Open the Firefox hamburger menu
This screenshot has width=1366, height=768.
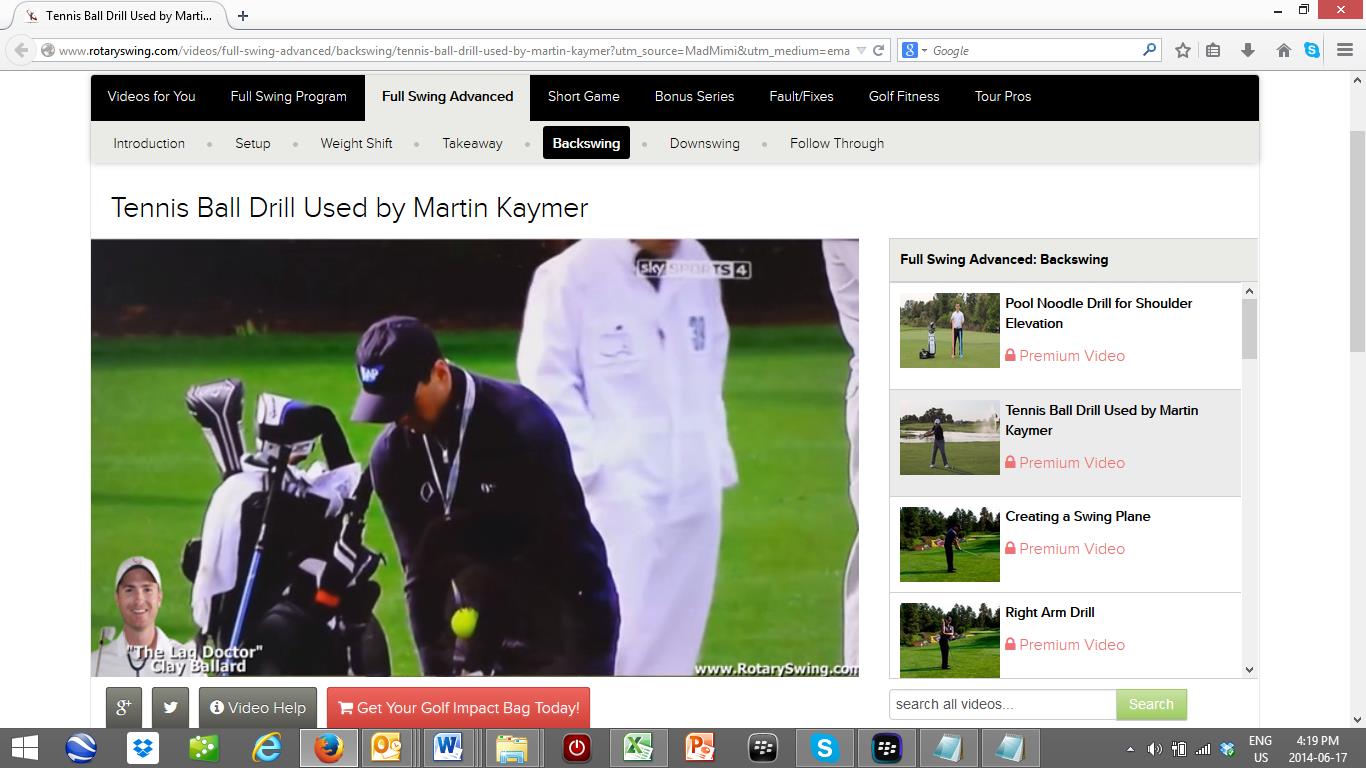[x=1345, y=50]
